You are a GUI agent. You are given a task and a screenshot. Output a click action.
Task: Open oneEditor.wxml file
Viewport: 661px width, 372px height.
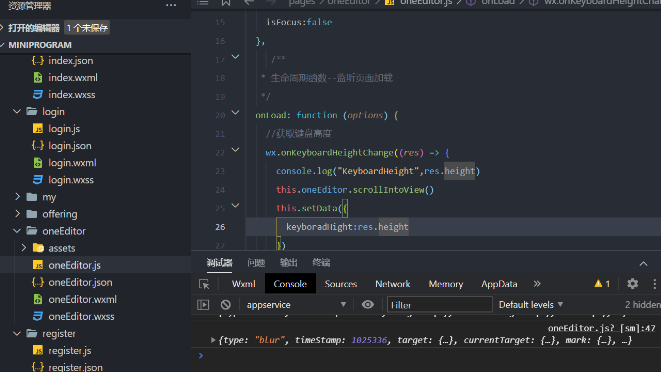tap(82, 299)
